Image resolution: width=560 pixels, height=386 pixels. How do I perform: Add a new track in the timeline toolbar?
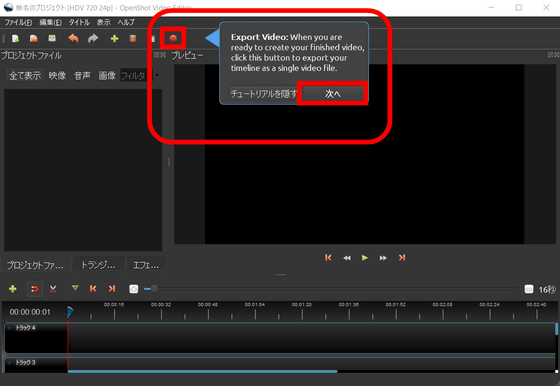pos(13,289)
